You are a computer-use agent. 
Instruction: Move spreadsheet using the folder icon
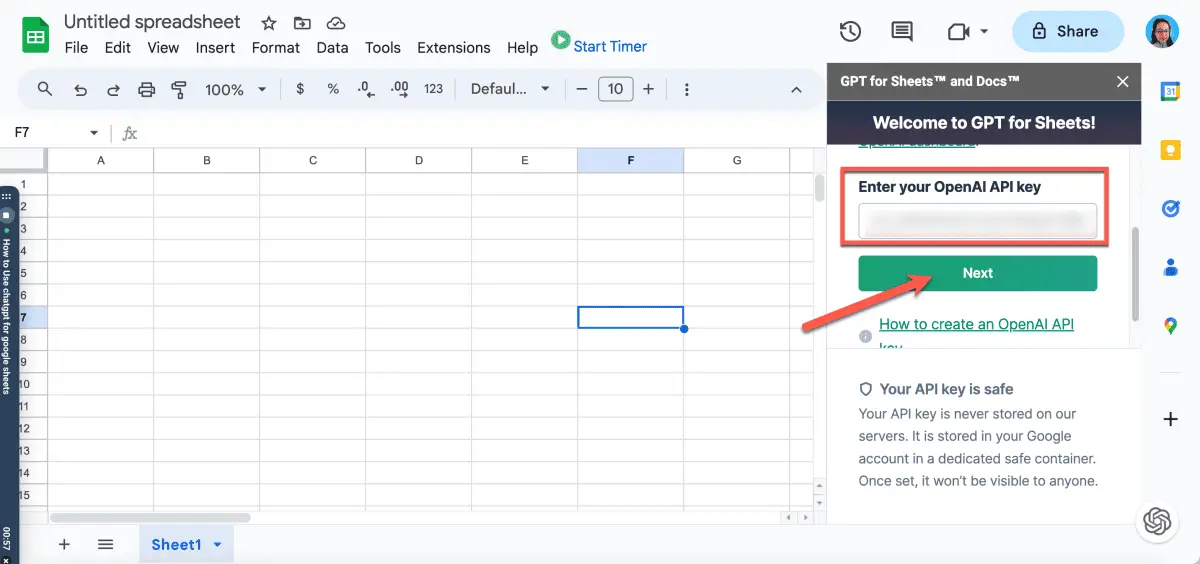302,23
